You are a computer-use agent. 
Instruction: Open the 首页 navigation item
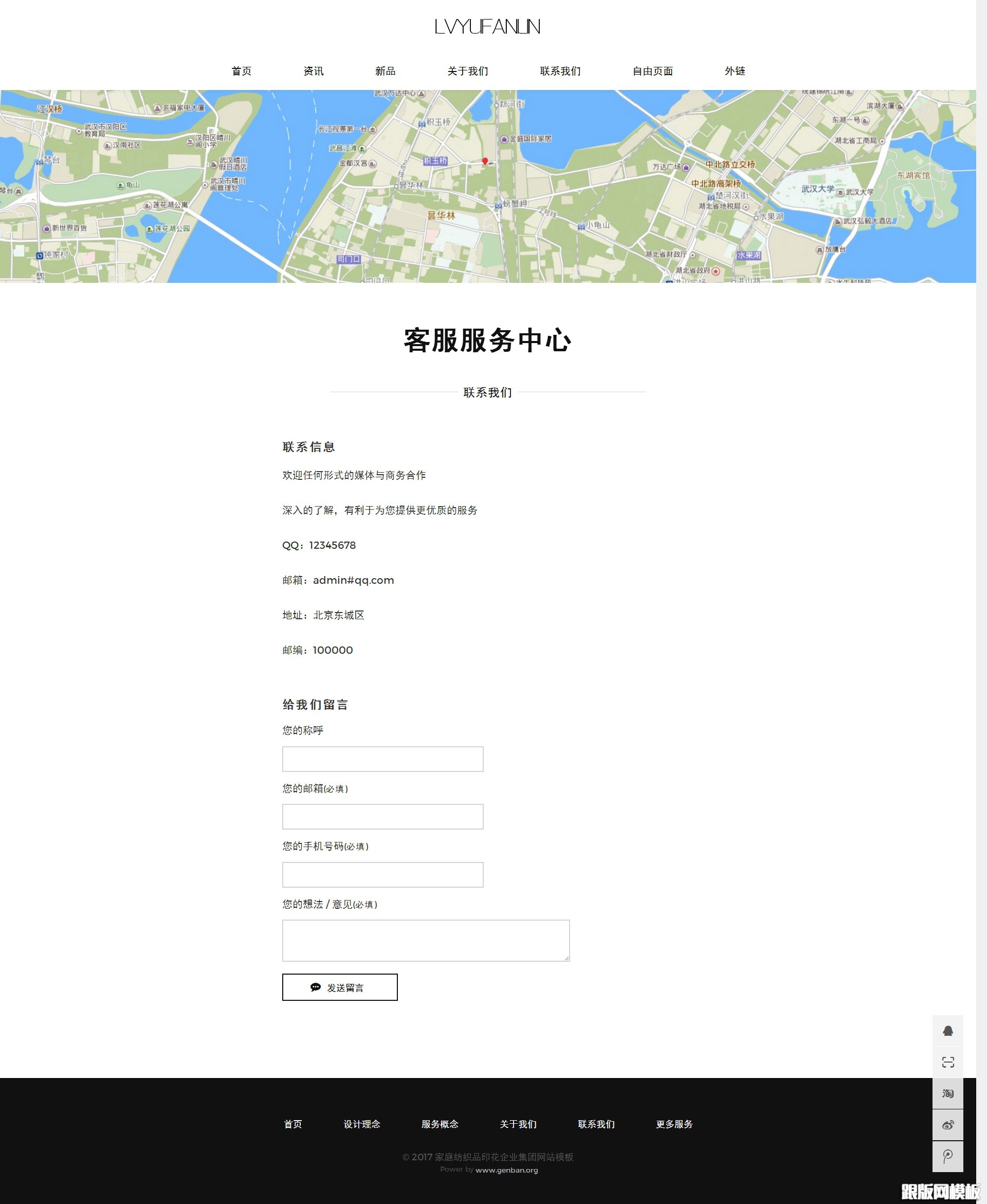pyautogui.click(x=242, y=71)
